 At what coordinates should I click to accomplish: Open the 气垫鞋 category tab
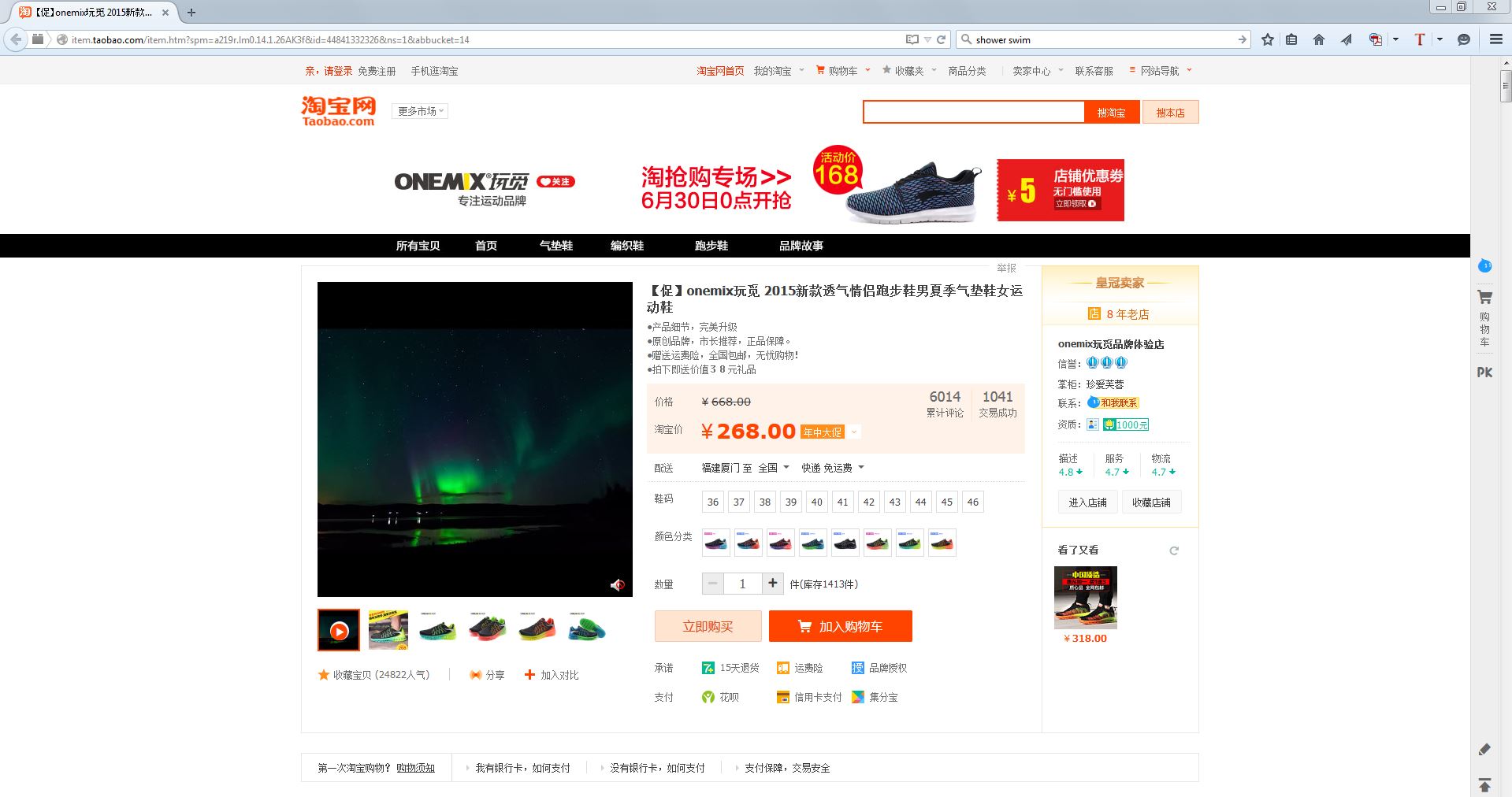click(556, 246)
